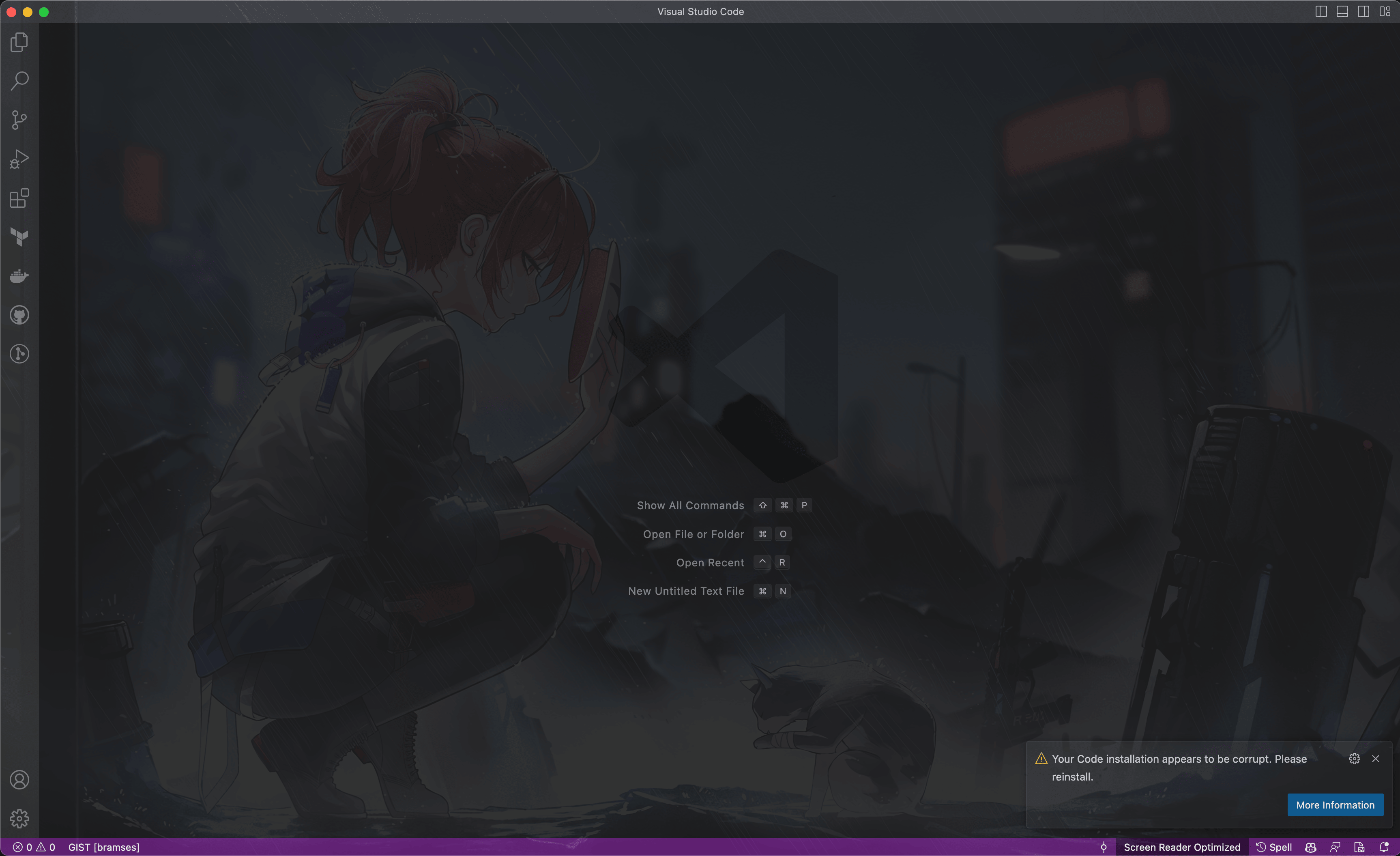Open the Extensions view icon

(x=19, y=198)
